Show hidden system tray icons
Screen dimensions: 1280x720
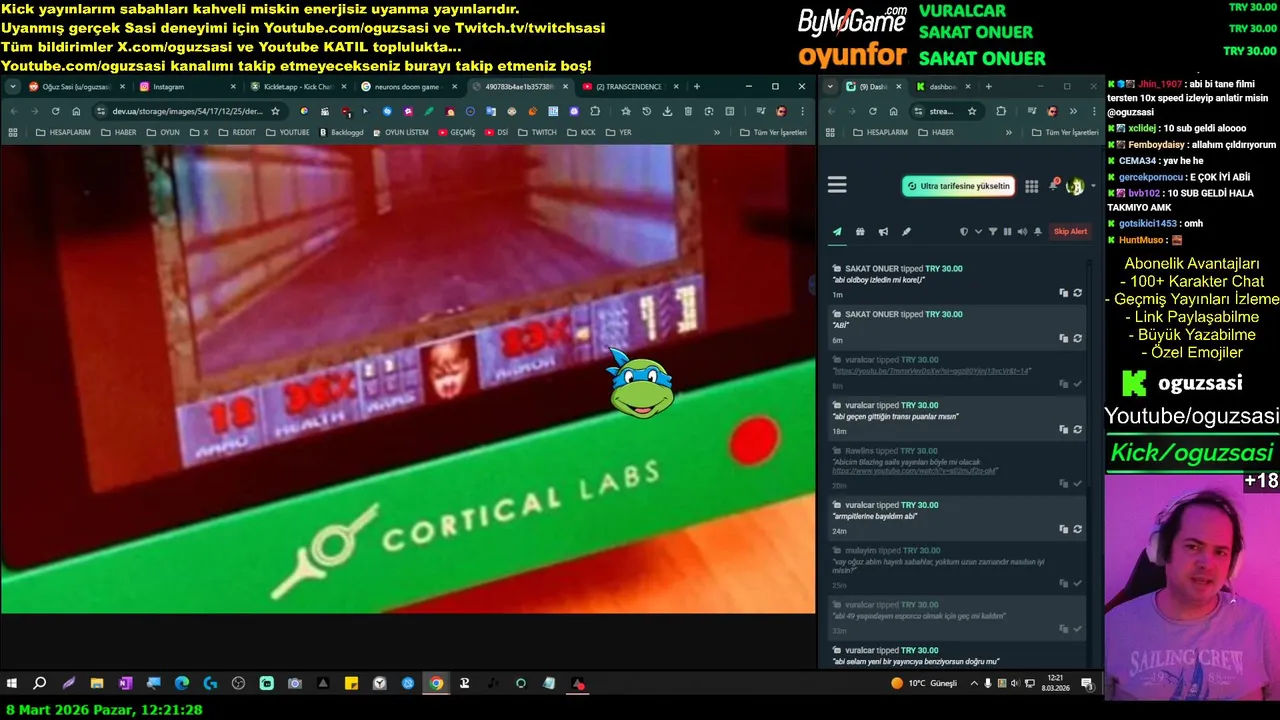pos(974,684)
